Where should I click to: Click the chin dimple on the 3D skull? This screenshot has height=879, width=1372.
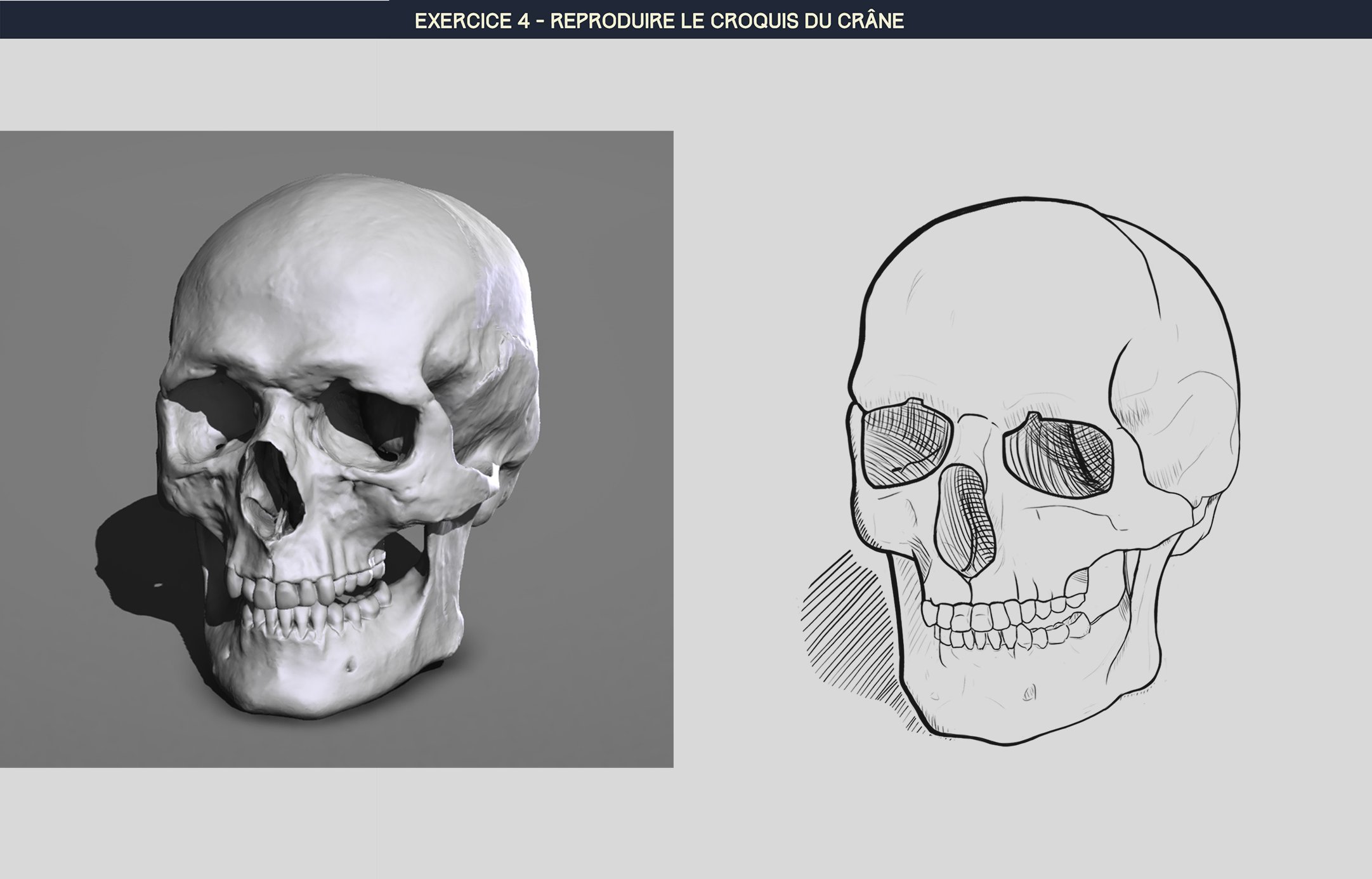350,664
